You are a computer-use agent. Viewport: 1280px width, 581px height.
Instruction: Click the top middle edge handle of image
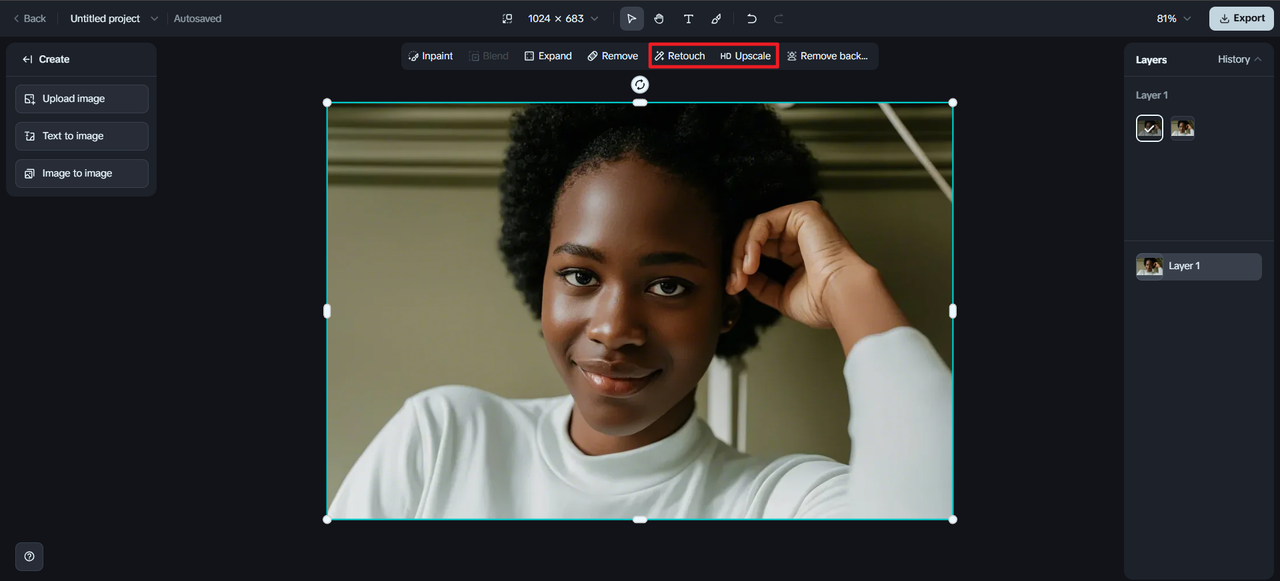[x=640, y=103]
